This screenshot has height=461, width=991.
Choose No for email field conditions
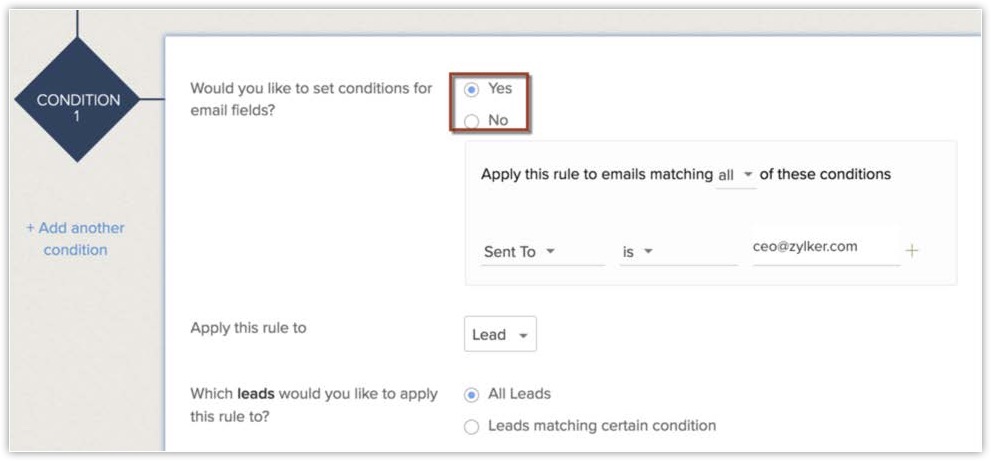click(472, 121)
